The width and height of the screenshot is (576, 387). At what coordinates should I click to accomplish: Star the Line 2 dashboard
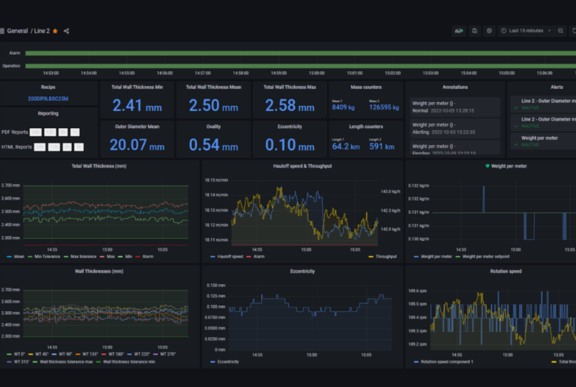point(55,31)
